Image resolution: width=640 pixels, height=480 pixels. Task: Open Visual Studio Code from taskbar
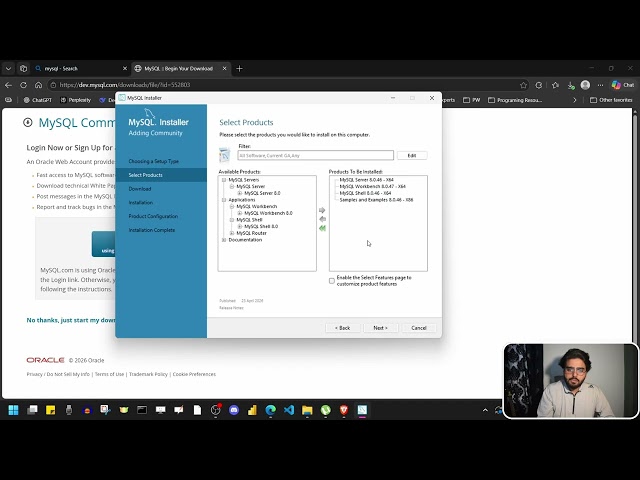pyautogui.click(x=289, y=410)
